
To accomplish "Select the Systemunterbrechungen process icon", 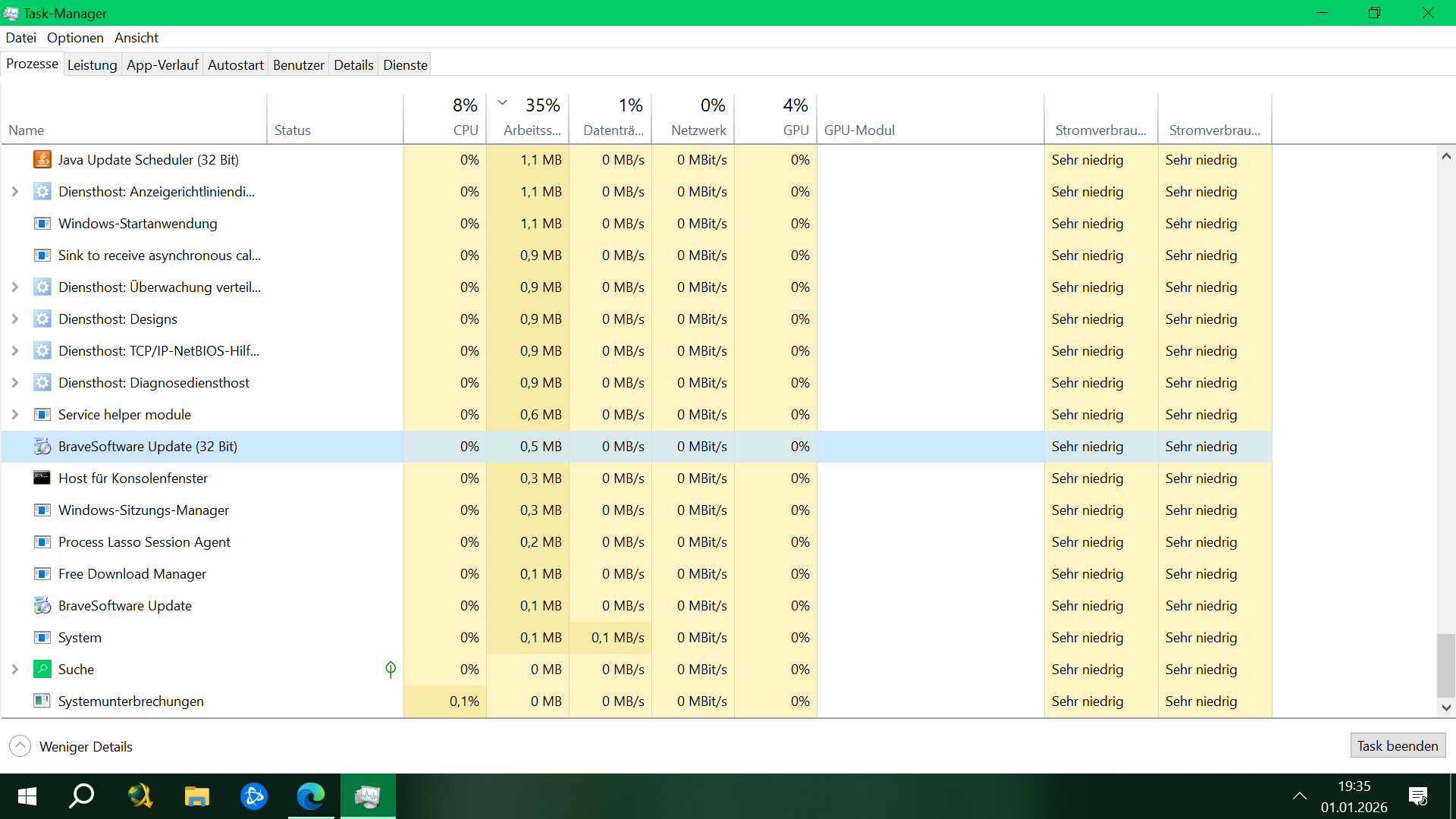I will click(42, 701).
